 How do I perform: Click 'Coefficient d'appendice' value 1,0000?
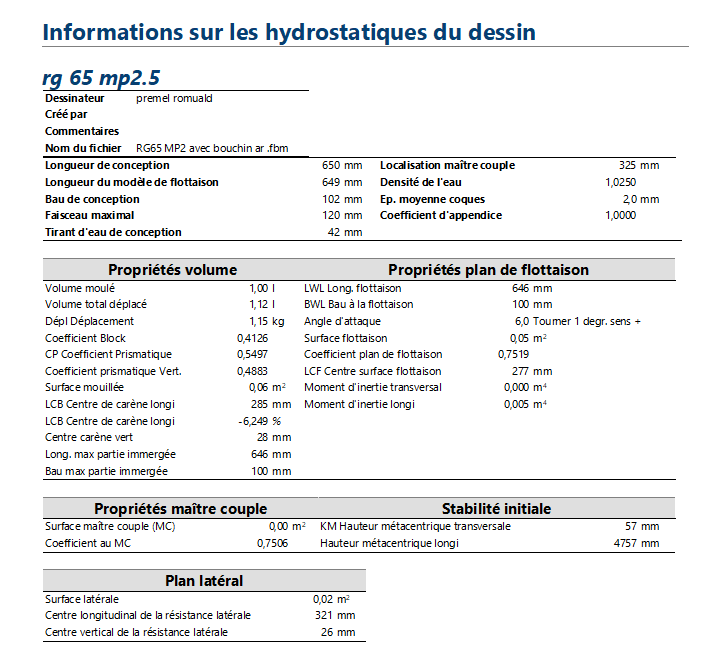[620, 215]
